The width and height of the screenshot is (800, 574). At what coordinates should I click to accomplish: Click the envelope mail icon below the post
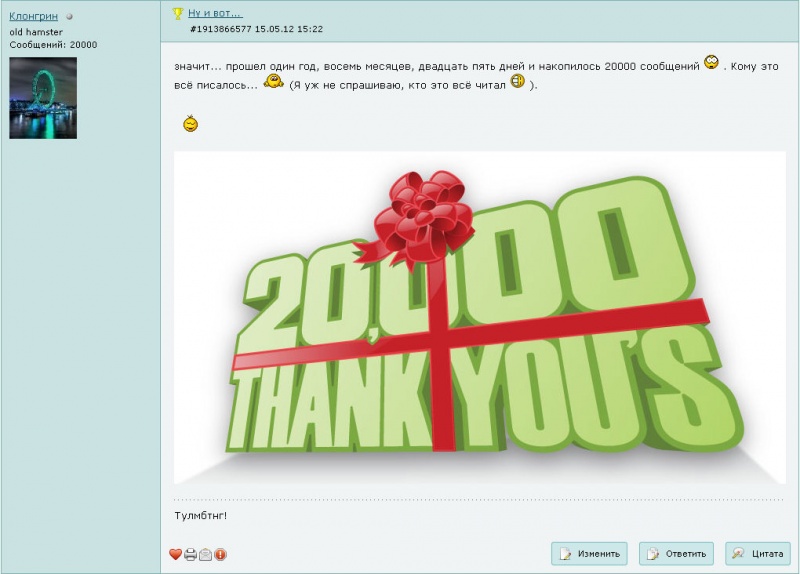tap(205, 554)
